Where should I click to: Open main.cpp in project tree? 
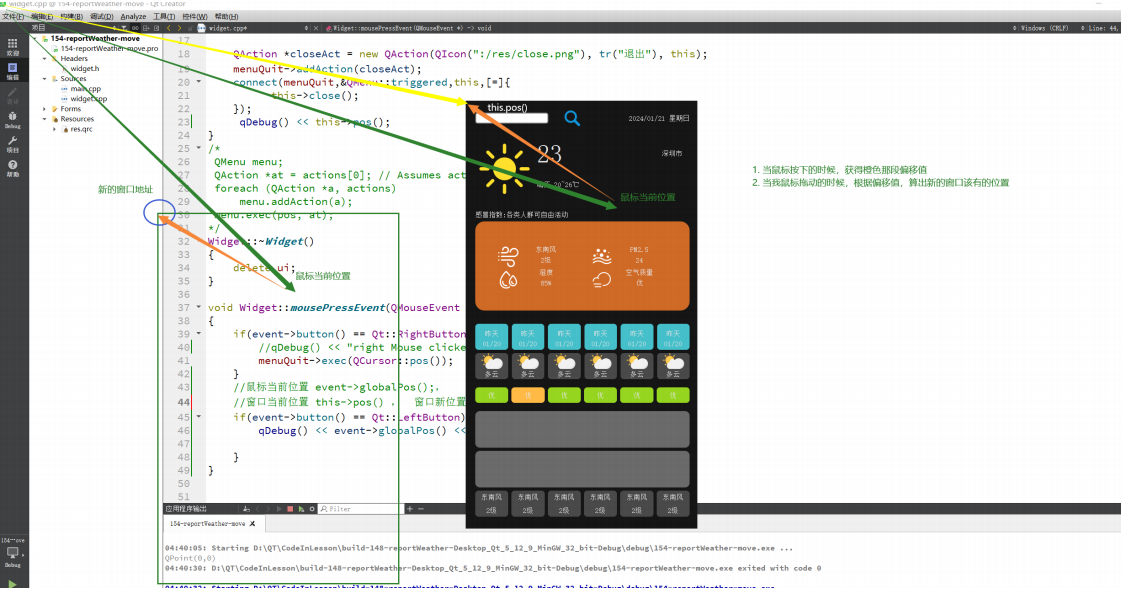[85, 88]
